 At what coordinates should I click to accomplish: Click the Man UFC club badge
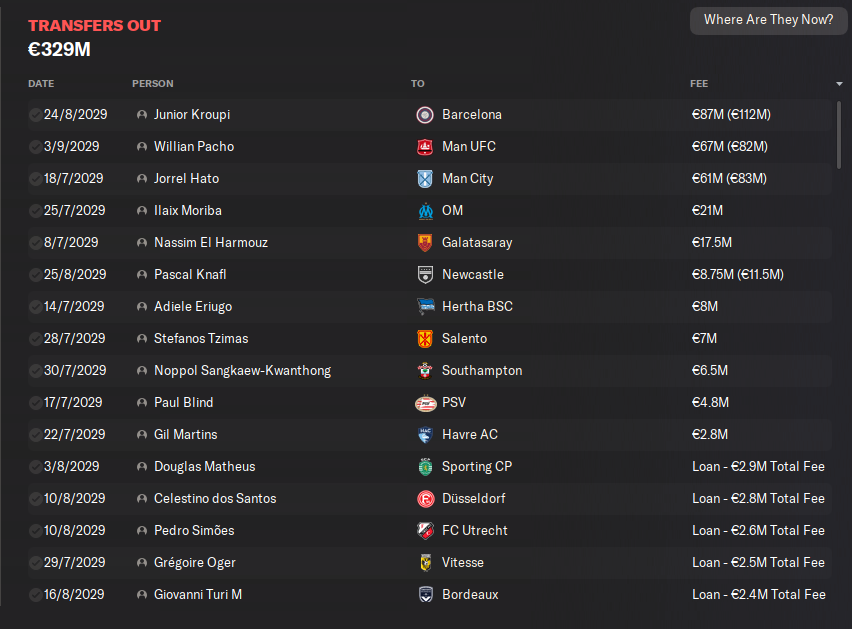point(425,147)
